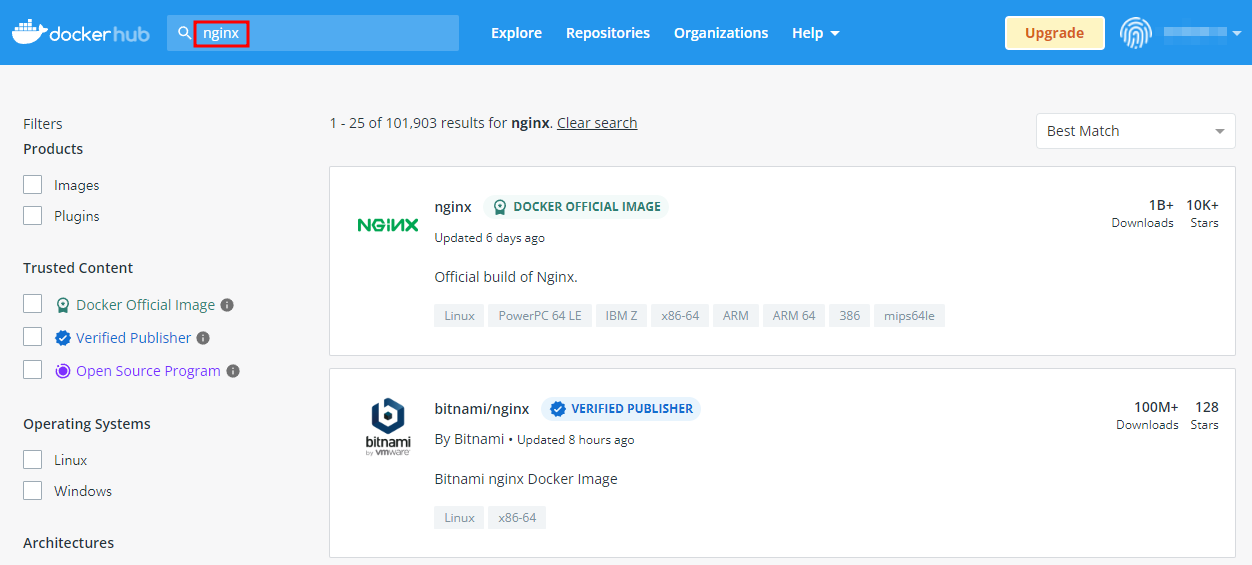1252x565 pixels.
Task: Click the nginx result's official image ribbon icon
Action: pos(500,207)
